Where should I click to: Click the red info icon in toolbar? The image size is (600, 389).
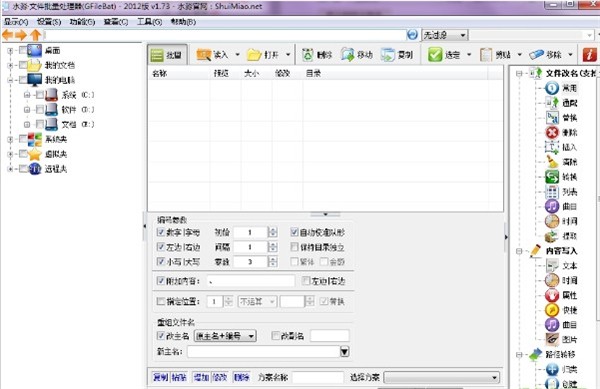(589, 55)
